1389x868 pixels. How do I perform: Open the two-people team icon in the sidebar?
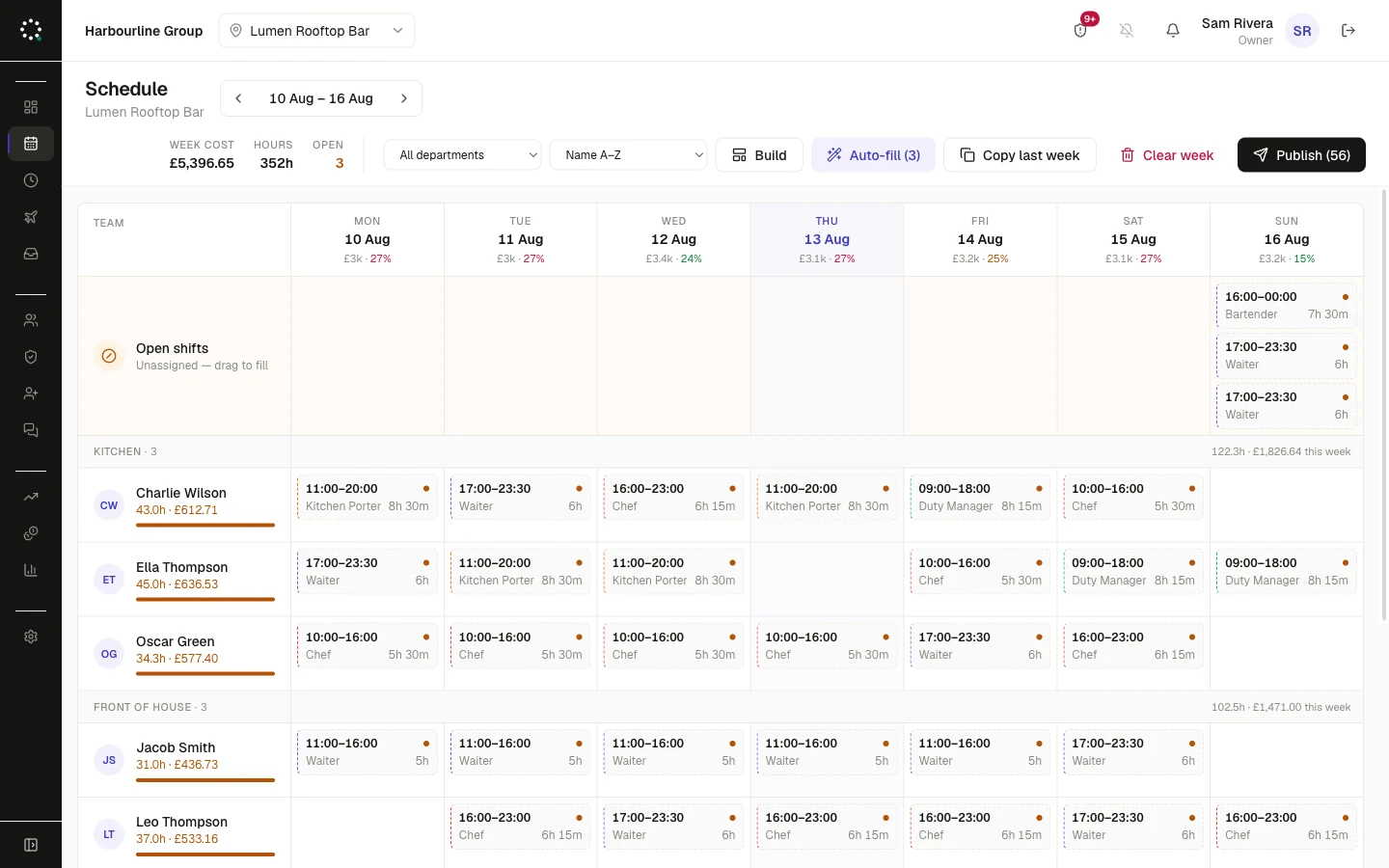[x=31, y=320]
